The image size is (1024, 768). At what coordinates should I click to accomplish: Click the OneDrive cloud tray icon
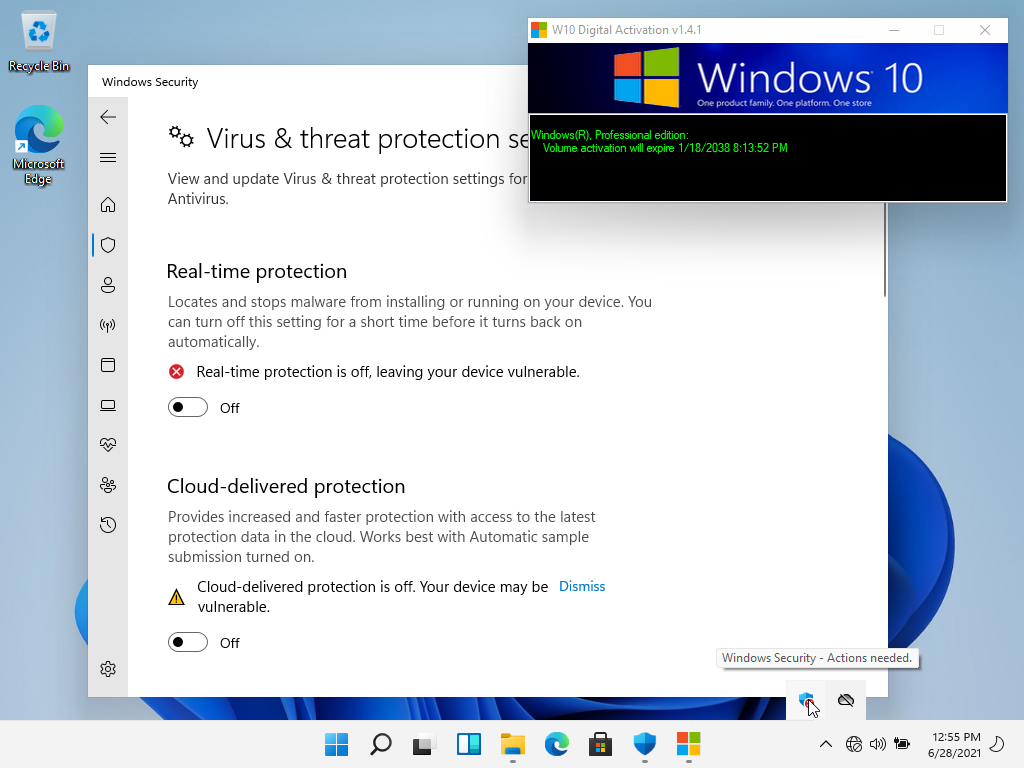point(846,700)
